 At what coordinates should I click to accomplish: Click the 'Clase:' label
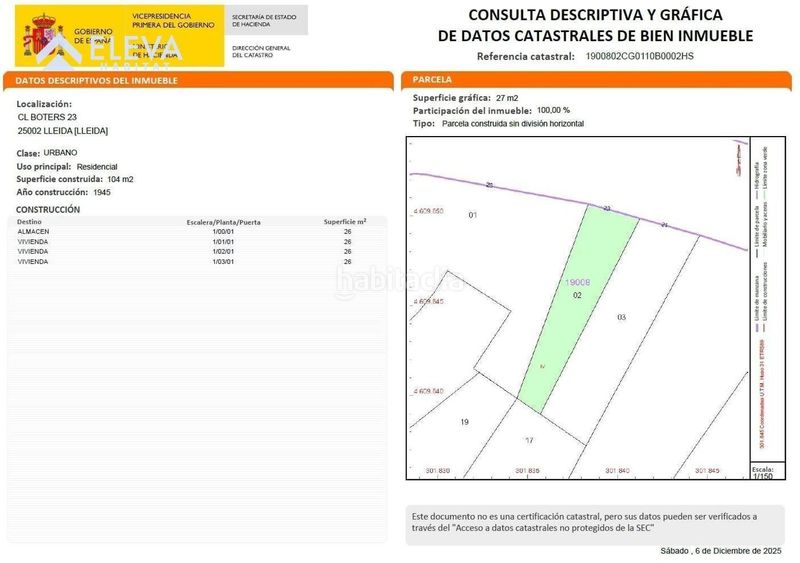click(x=28, y=153)
